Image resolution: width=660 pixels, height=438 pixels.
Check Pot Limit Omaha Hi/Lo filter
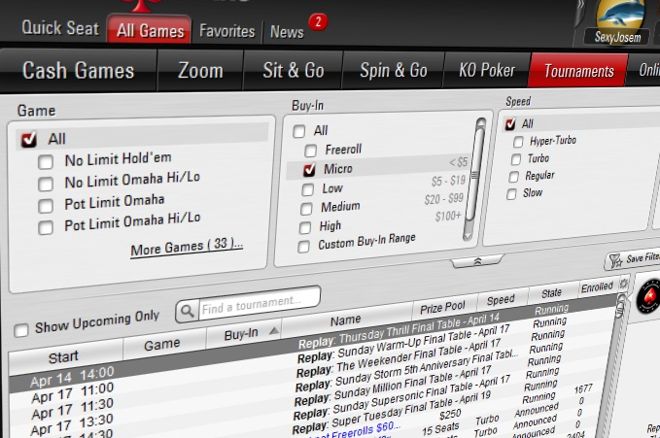point(45,228)
